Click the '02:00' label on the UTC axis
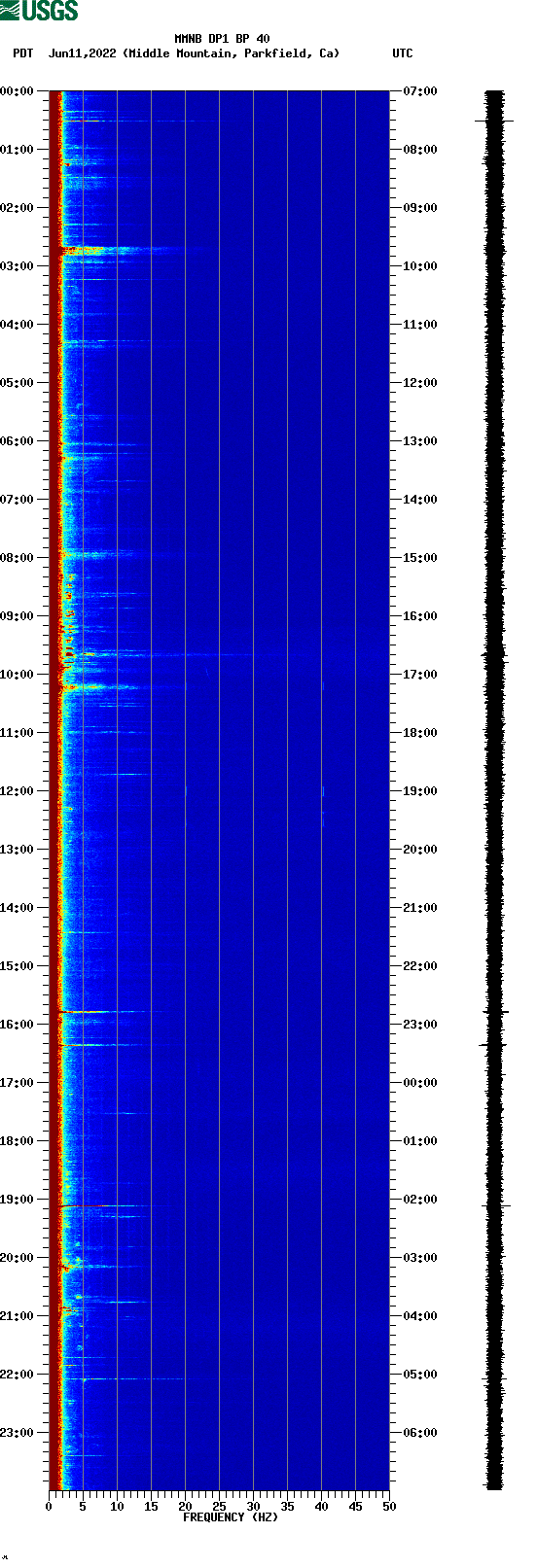537x1568 pixels. pyautogui.click(x=420, y=1200)
